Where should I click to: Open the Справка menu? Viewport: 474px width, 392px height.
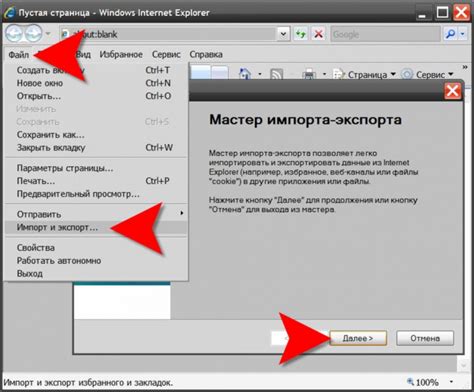[x=206, y=54]
